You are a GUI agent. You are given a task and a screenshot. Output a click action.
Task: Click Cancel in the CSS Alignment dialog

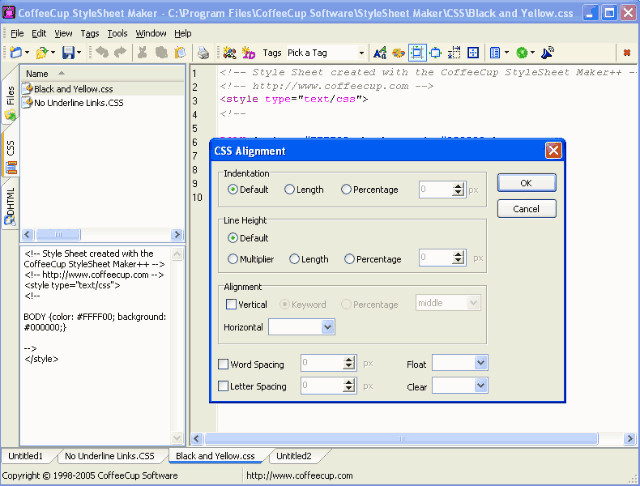click(526, 209)
